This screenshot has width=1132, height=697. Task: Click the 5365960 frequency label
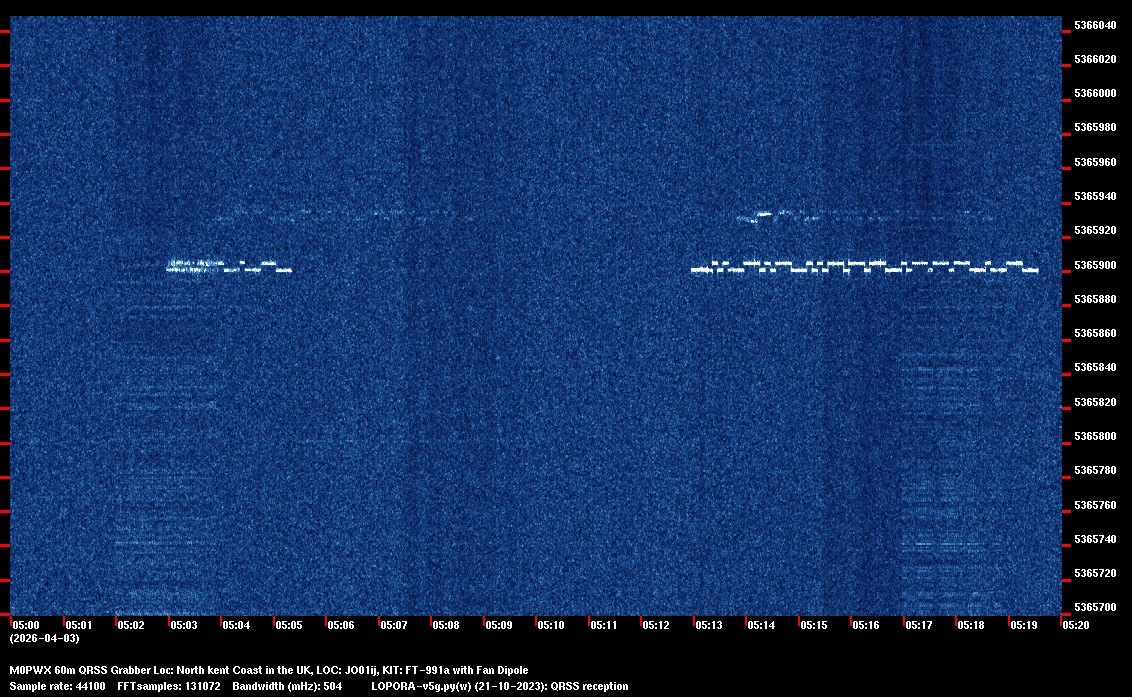[1094, 163]
